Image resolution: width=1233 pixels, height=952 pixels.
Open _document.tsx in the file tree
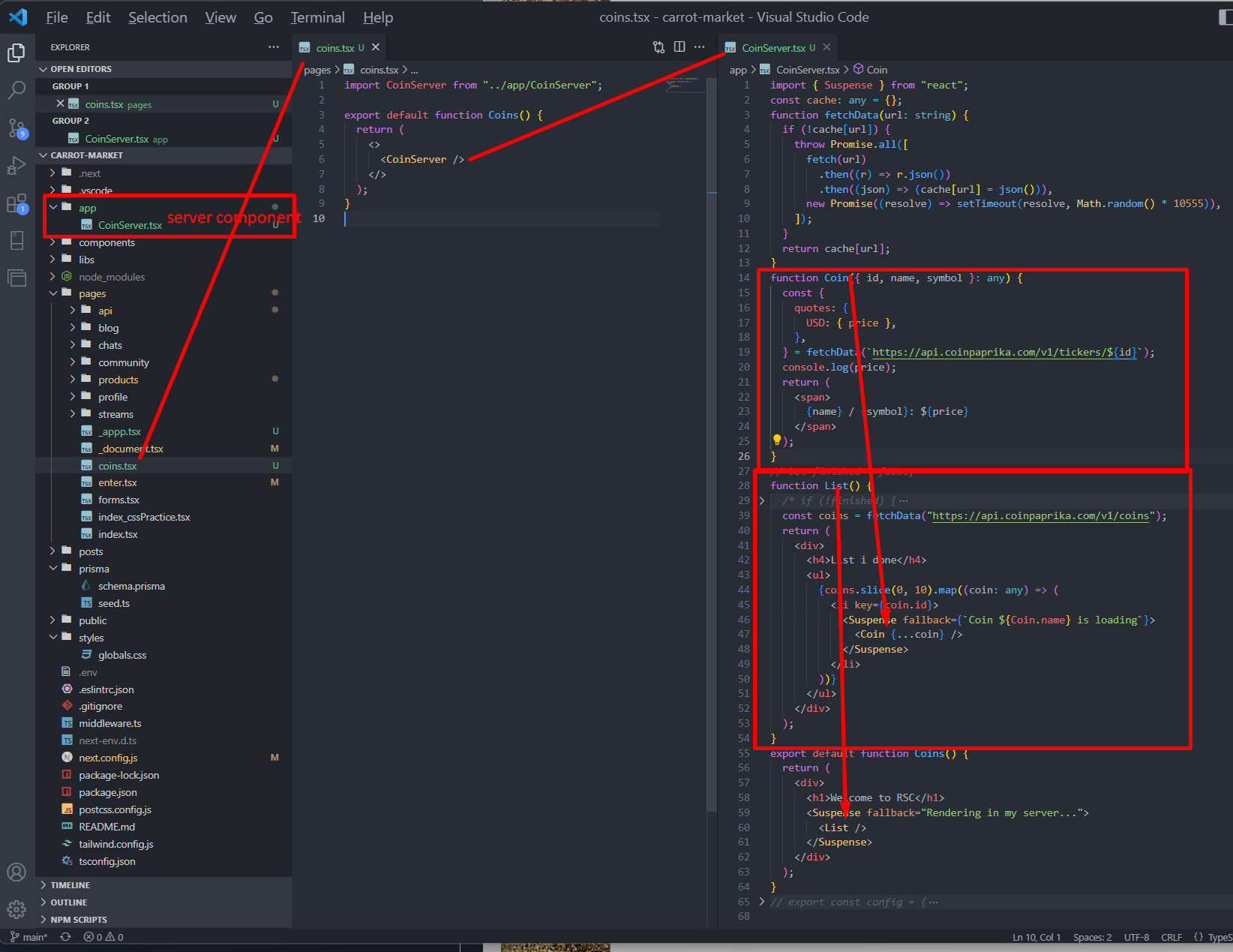pyautogui.click(x=163, y=449)
